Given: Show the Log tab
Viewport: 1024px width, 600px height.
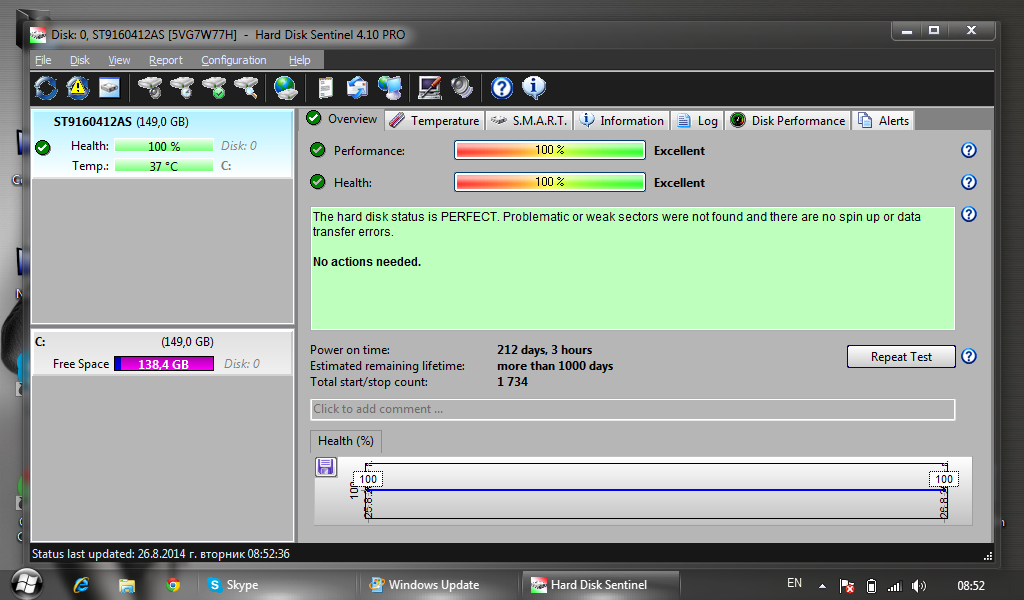Looking at the screenshot, I should tap(697, 121).
